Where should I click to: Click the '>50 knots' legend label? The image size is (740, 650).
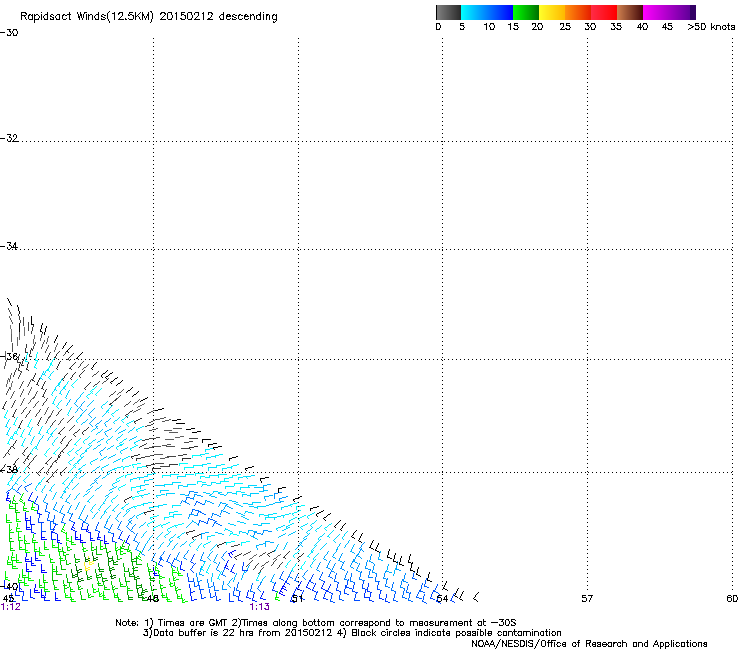(711, 27)
